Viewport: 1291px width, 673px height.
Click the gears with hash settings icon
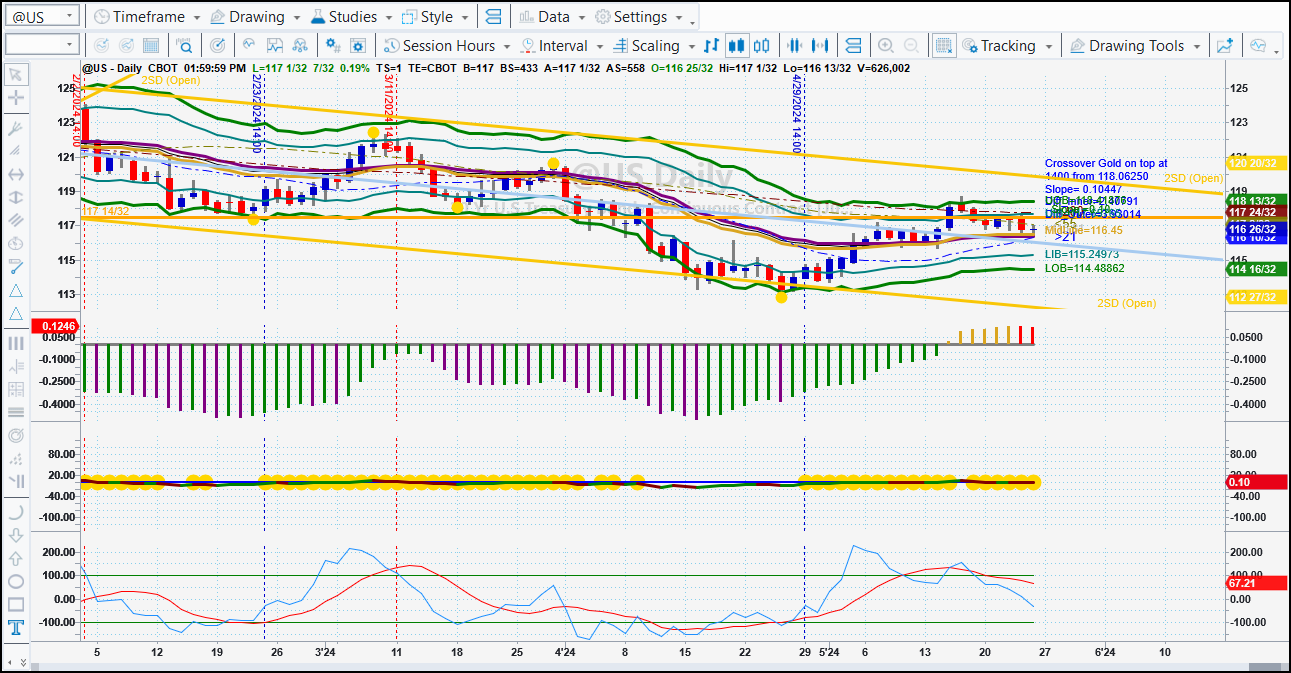click(333, 46)
